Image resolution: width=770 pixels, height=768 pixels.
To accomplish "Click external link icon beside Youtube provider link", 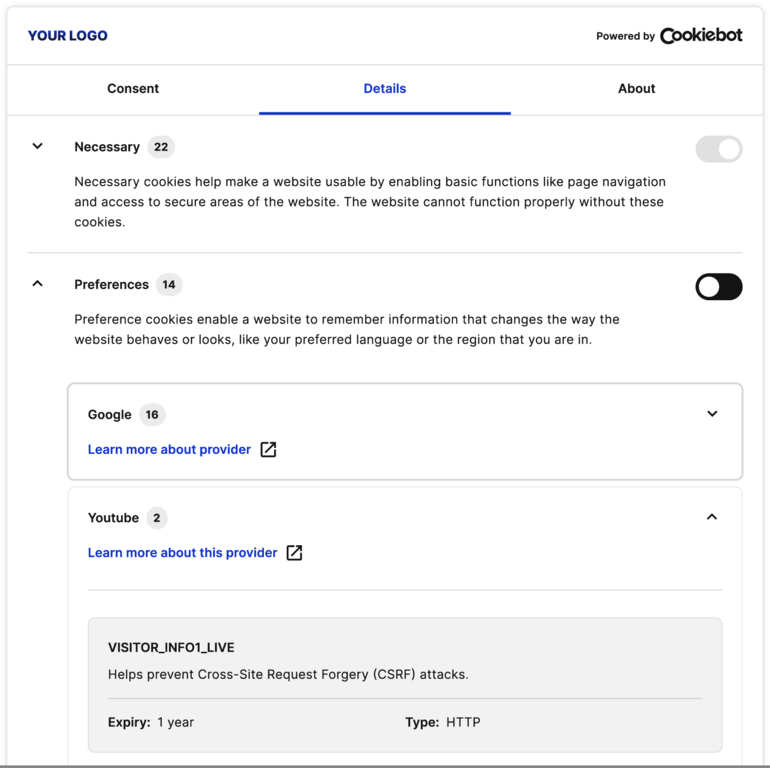I will click(294, 553).
